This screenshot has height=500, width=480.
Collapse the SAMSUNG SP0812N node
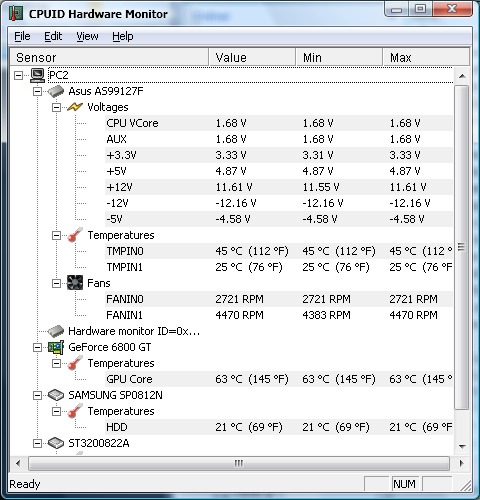pyautogui.click(x=38, y=396)
